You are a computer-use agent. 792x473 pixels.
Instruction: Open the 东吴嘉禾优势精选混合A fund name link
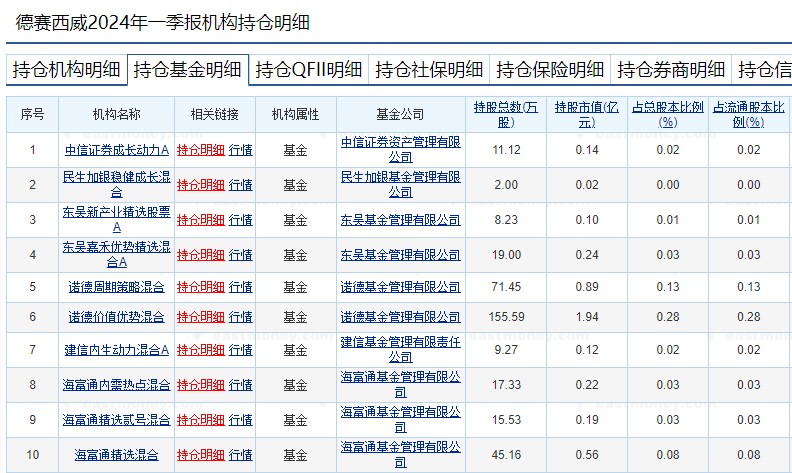[116, 254]
